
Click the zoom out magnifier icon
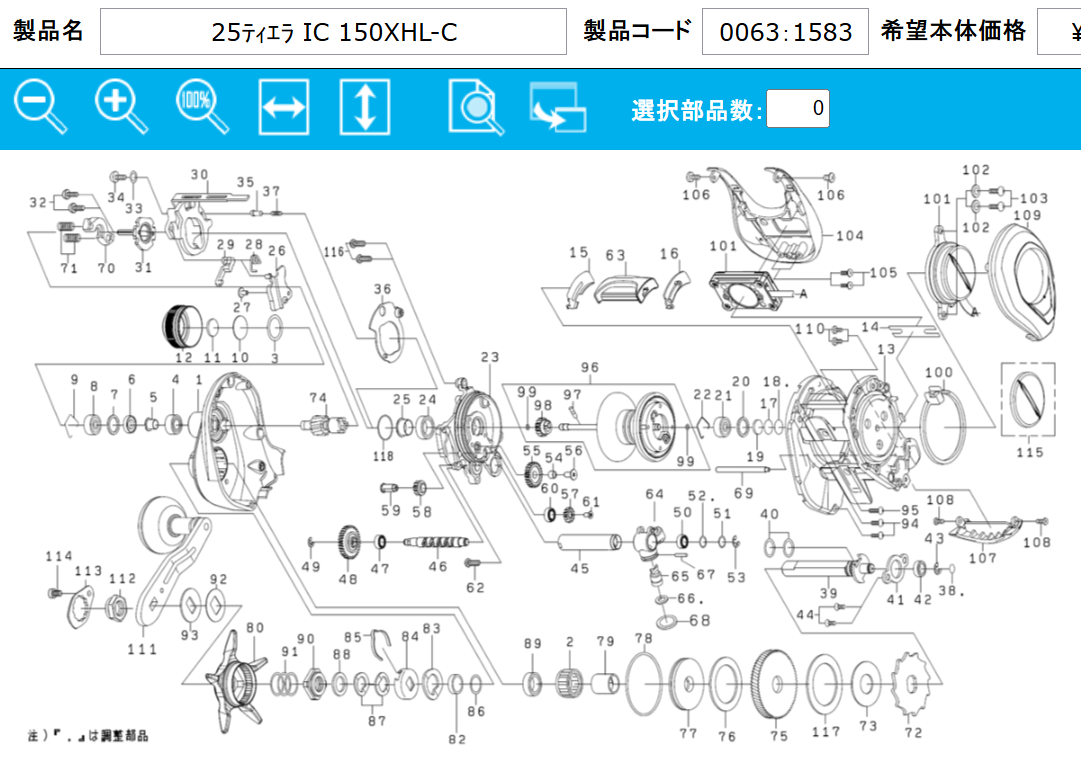click(x=40, y=106)
